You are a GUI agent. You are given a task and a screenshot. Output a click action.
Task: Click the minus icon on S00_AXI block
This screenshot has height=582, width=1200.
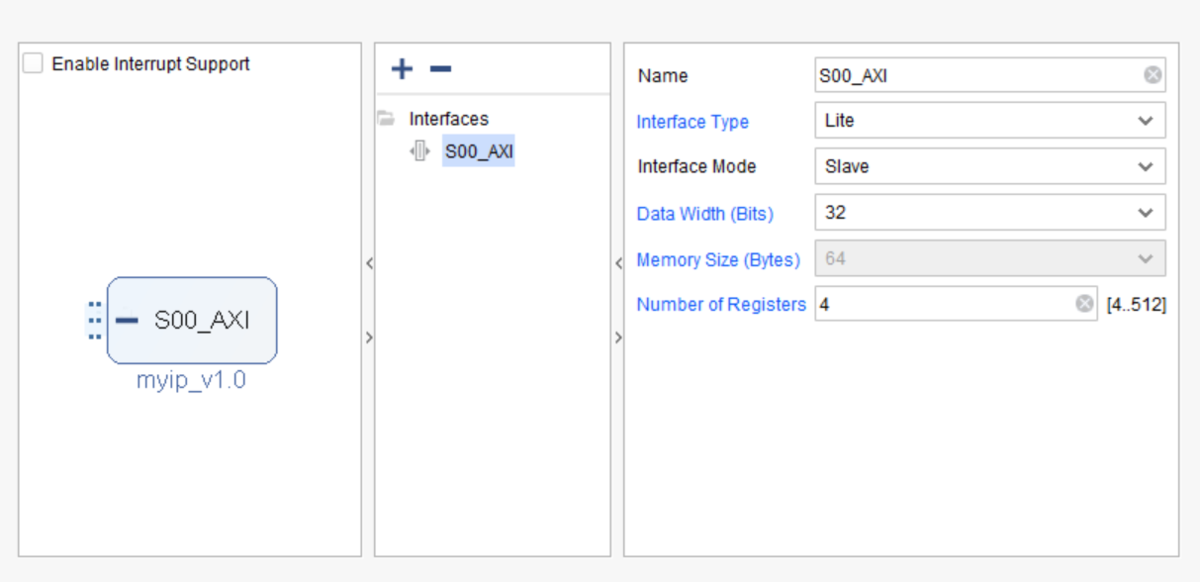(126, 320)
